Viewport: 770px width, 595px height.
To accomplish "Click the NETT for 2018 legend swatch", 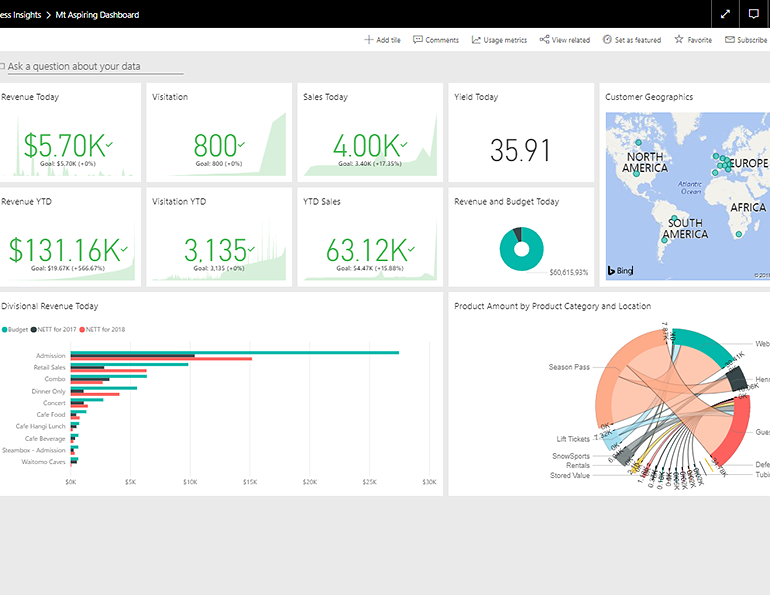I will pos(82,329).
